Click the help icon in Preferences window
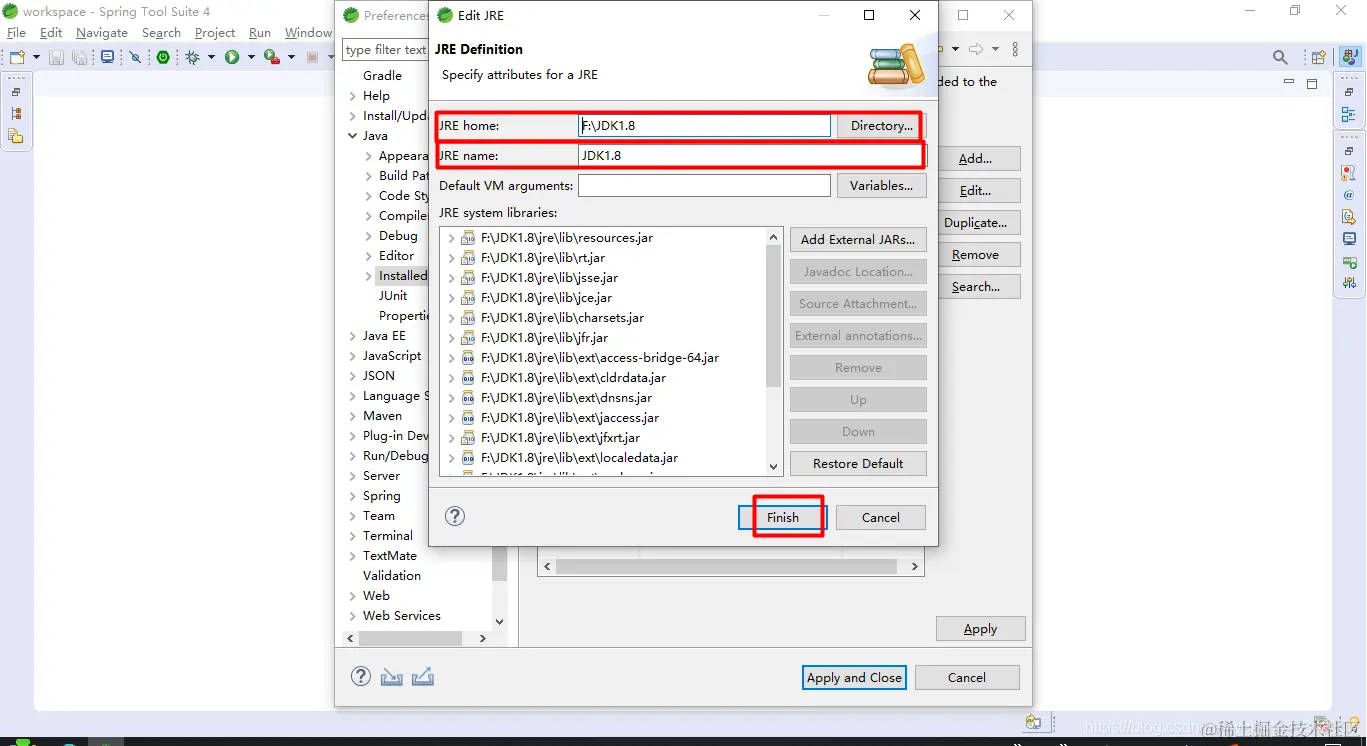1367x746 pixels. point(361,676)
